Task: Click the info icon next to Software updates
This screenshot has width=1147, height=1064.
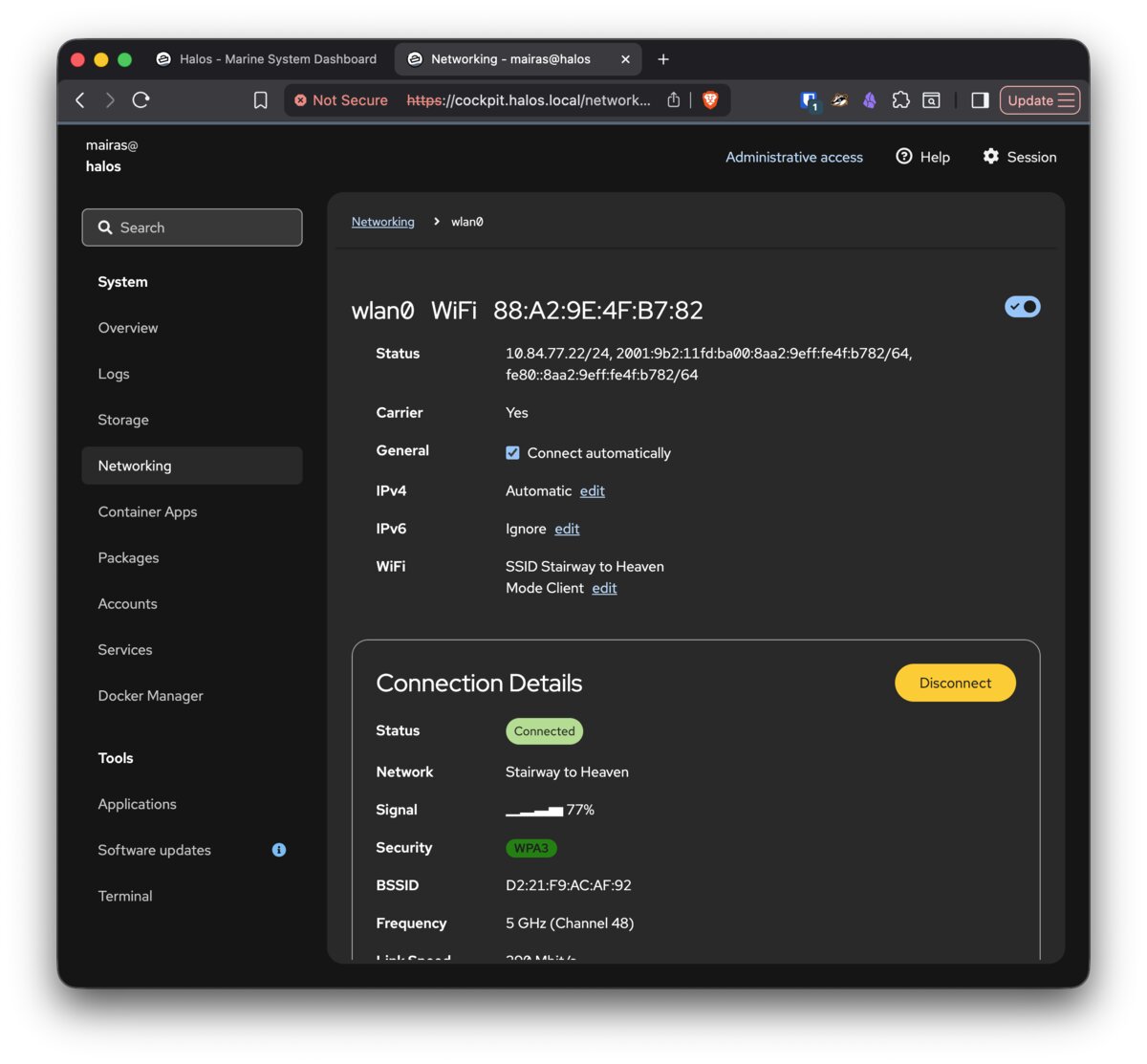Action: pyautogui.click(x=278, y=850)
